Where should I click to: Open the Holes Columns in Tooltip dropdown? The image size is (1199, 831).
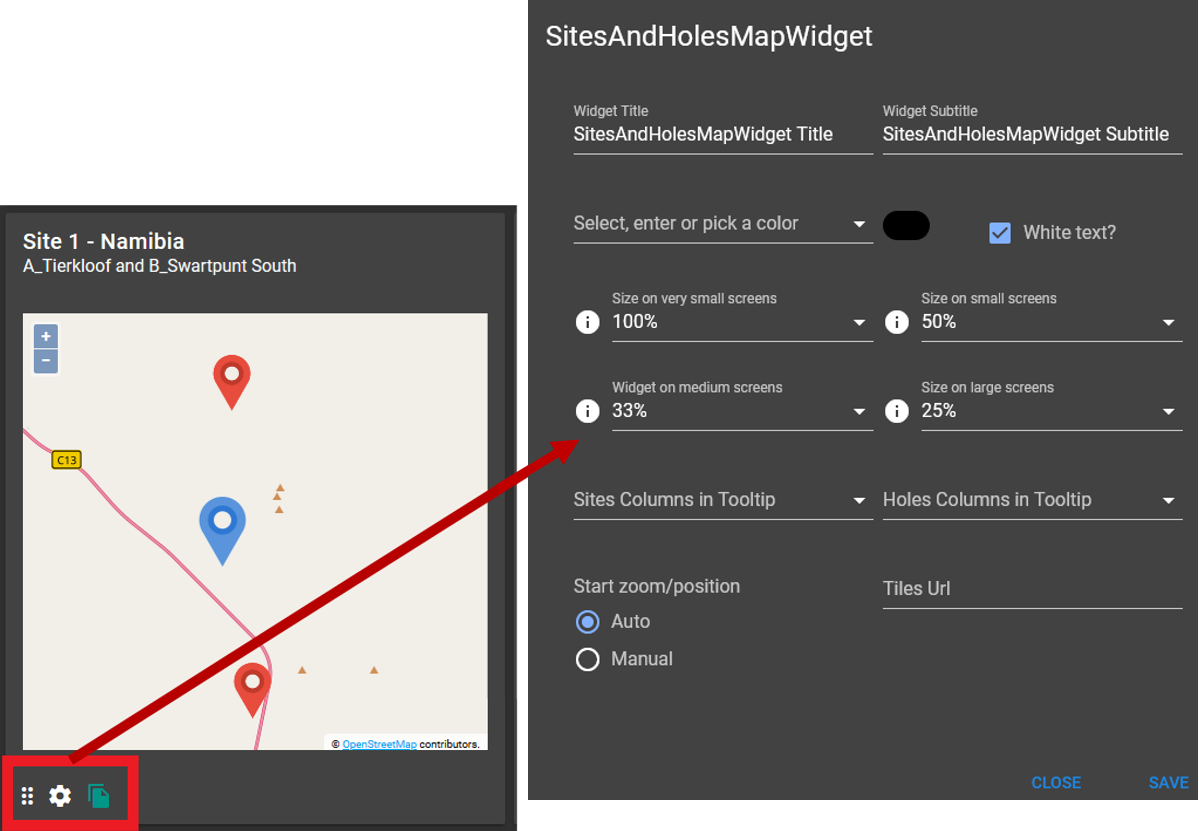click(1168, 499)
